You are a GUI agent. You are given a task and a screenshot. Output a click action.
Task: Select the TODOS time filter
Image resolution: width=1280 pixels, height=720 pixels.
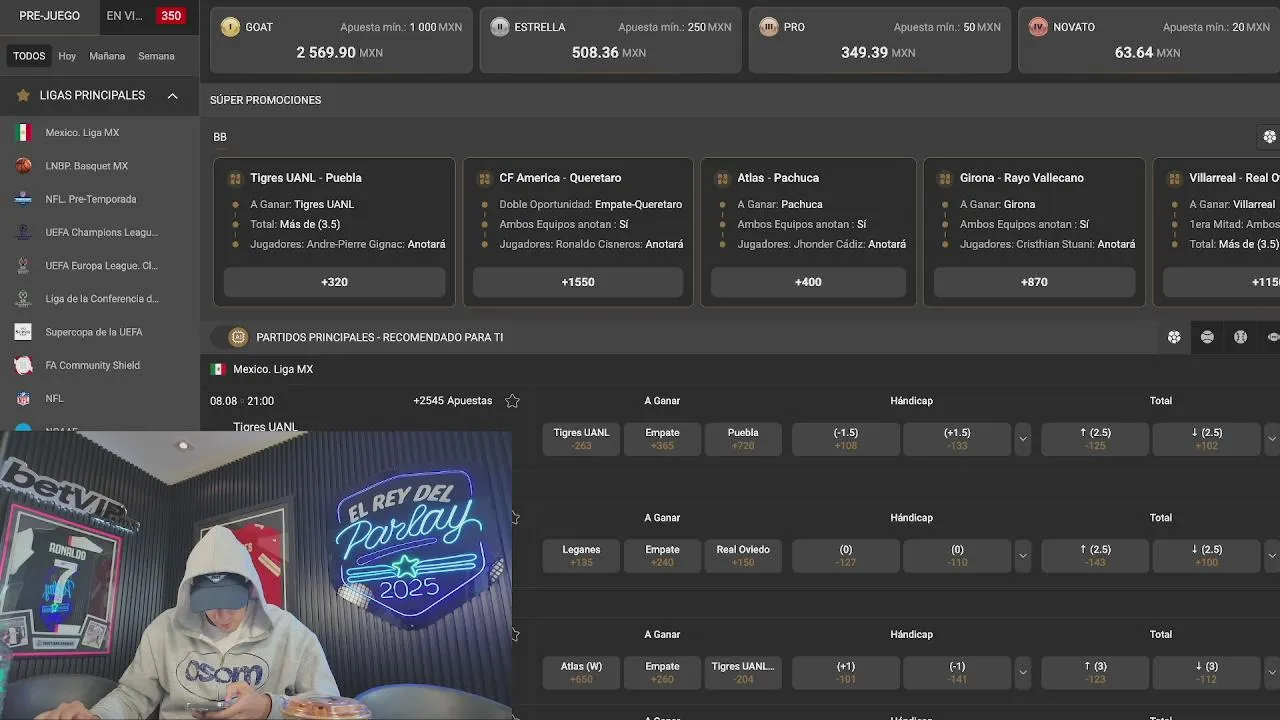pos(29,56)
